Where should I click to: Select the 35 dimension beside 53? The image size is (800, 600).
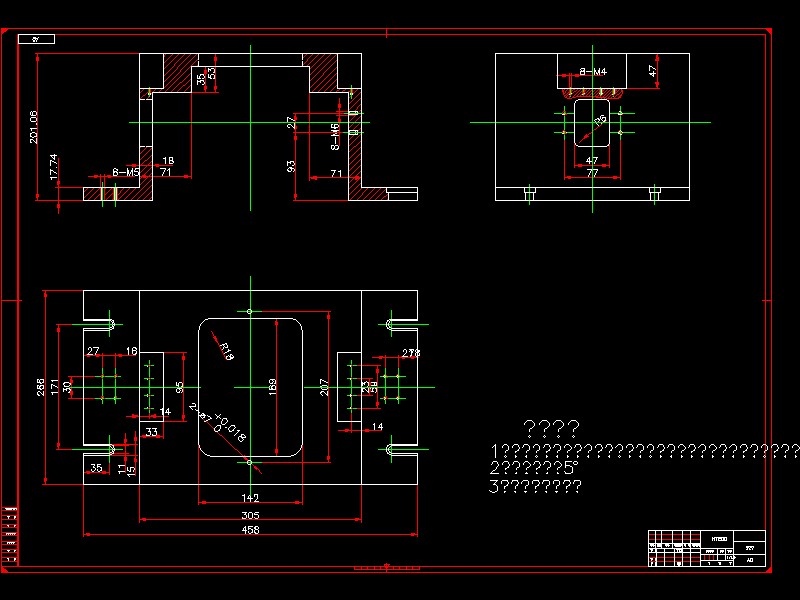[x=201, y=79]
